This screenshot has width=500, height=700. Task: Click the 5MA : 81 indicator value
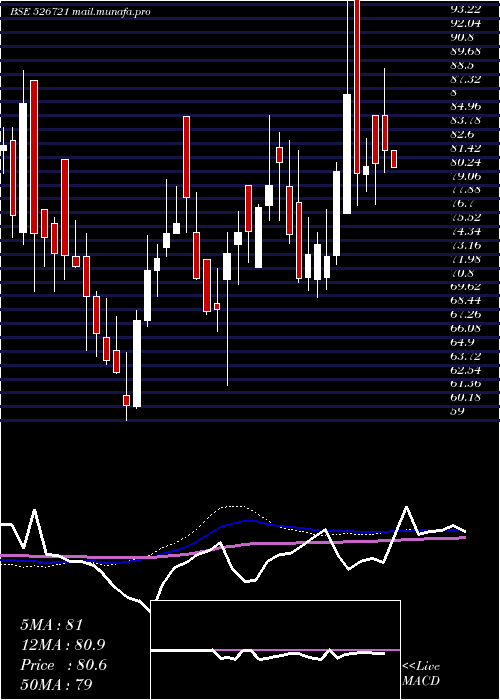(52, 624)
